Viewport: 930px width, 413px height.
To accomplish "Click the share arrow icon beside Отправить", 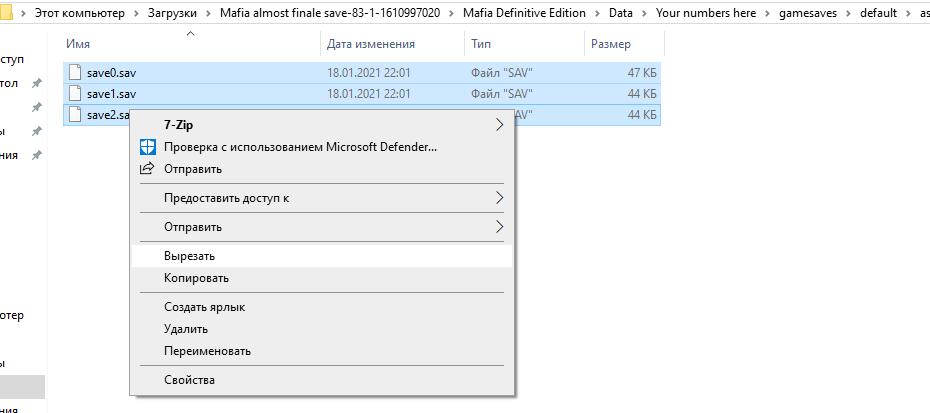I will (148, 169).
